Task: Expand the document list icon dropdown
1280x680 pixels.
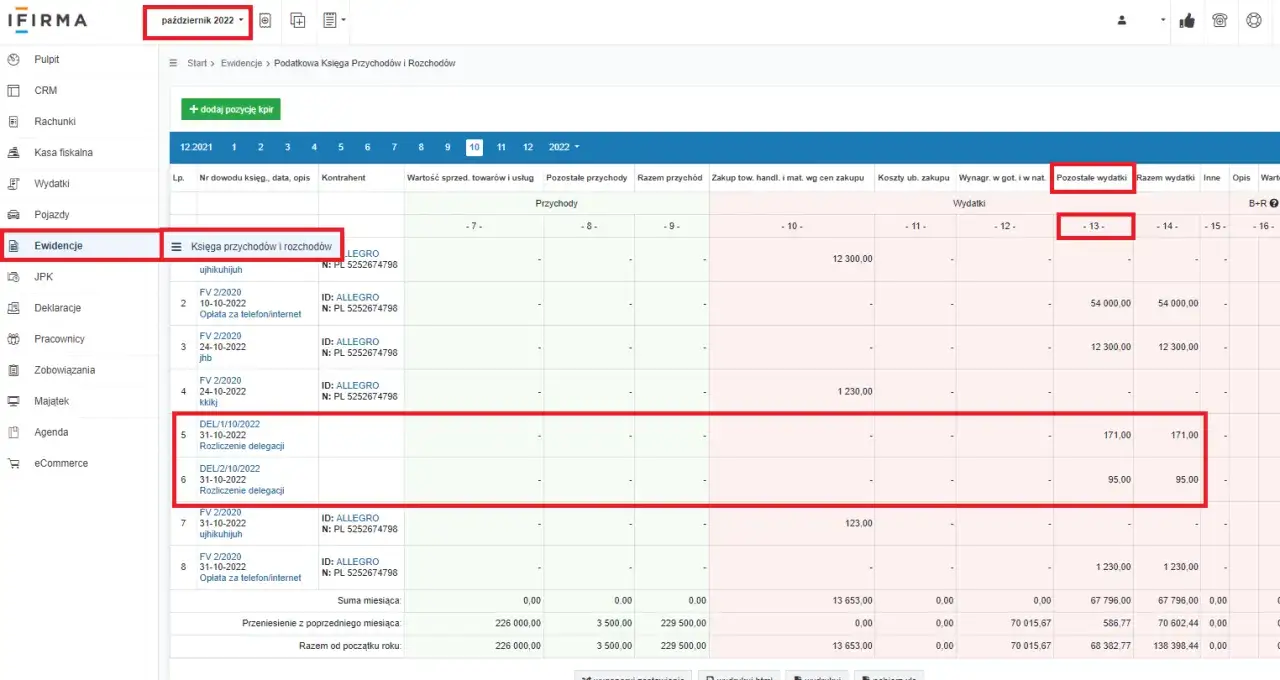Action: (334, 21)
